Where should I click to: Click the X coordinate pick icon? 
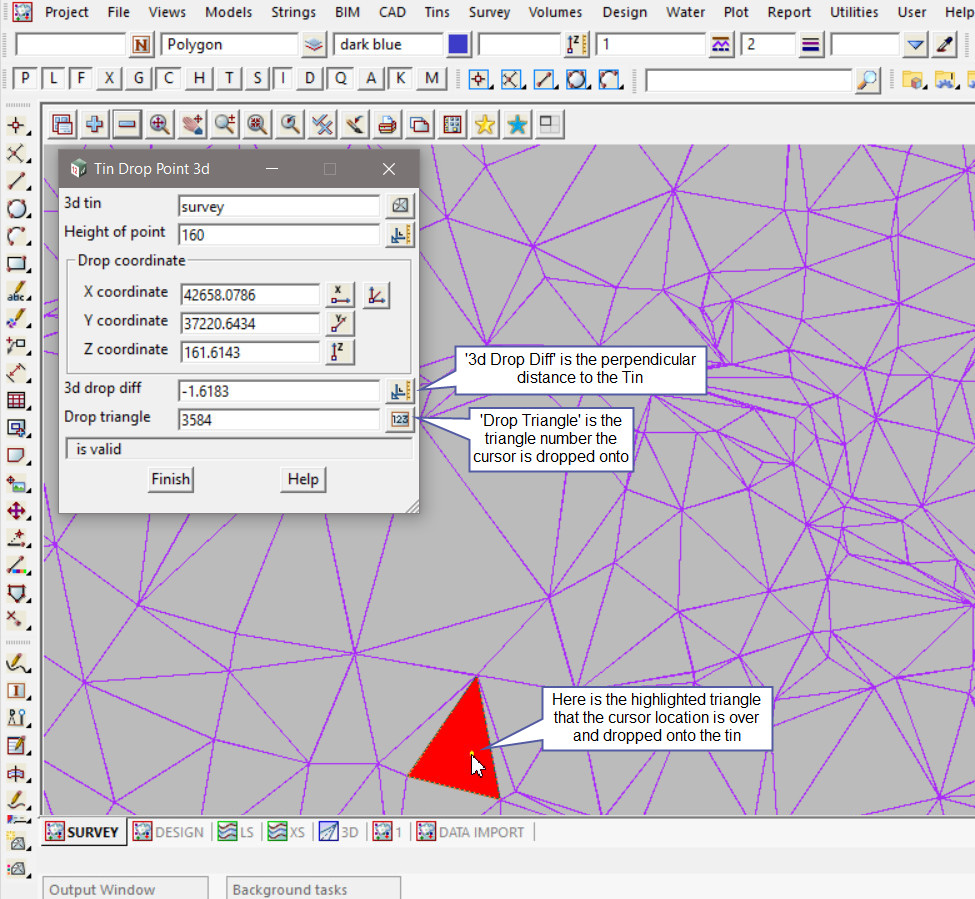pyautogui.click(x=340, y=295)
